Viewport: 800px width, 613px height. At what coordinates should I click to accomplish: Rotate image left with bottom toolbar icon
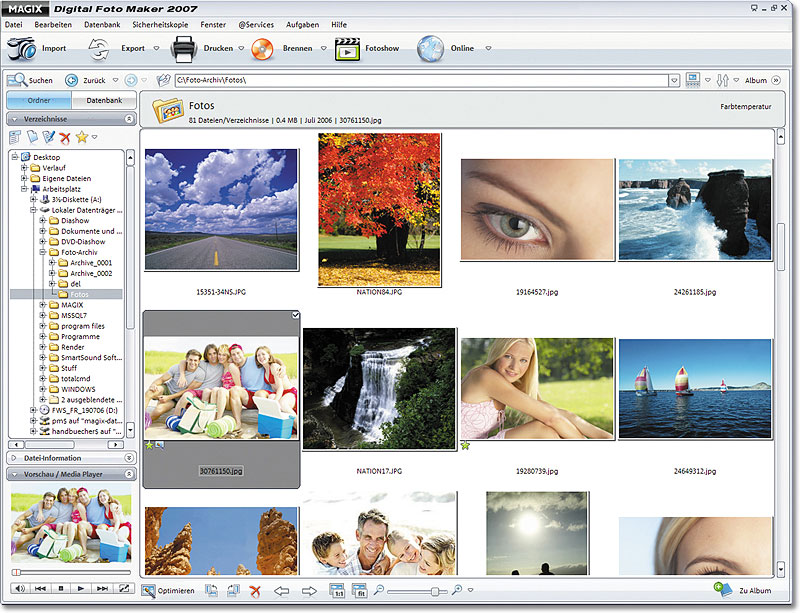tap(211, 591)
